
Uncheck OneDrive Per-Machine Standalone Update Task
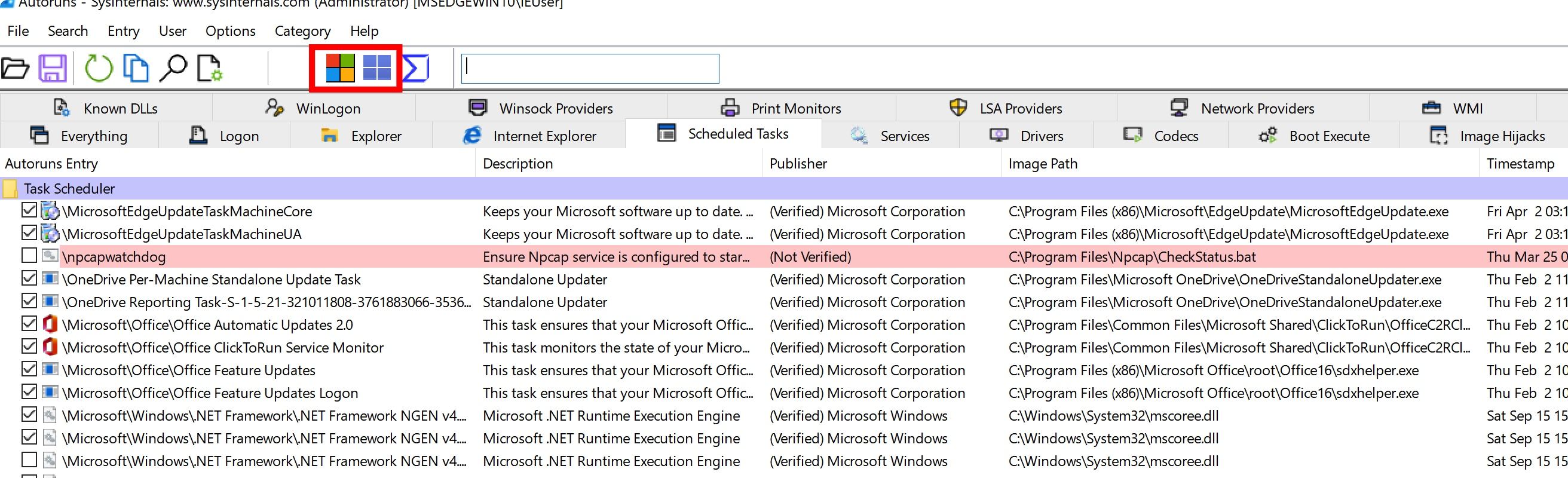[x=29, y=278]
